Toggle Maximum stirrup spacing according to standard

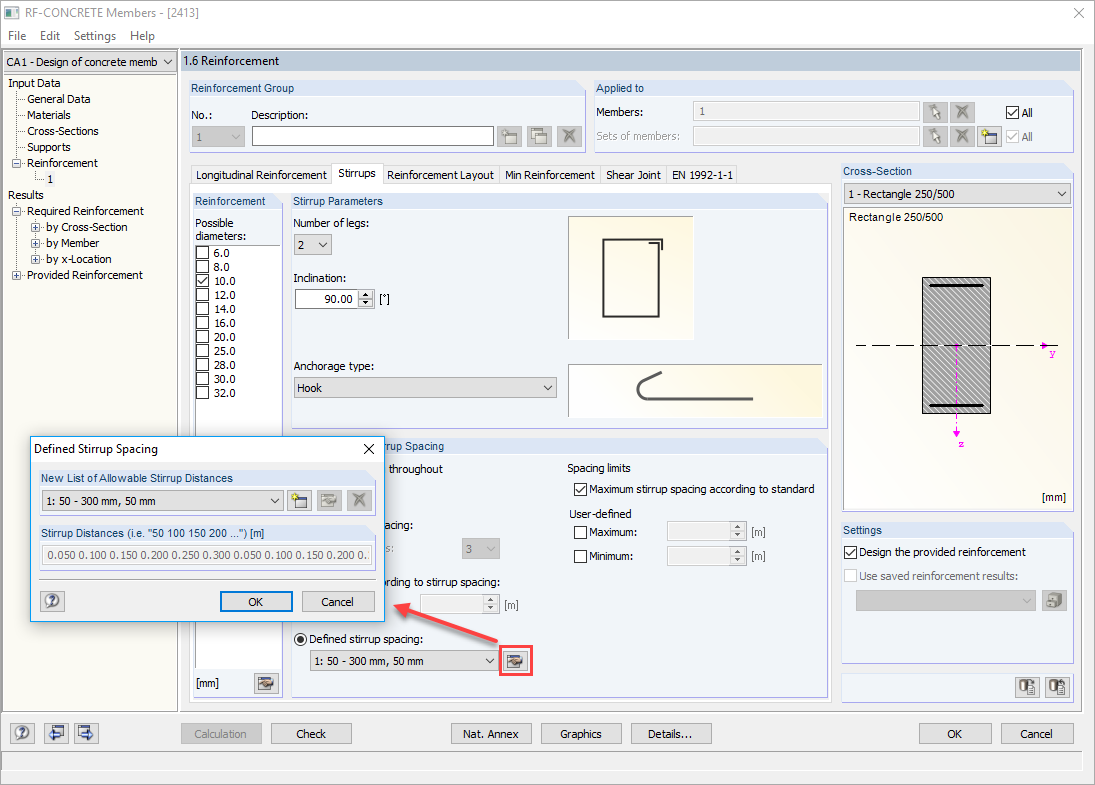(580, 490)
